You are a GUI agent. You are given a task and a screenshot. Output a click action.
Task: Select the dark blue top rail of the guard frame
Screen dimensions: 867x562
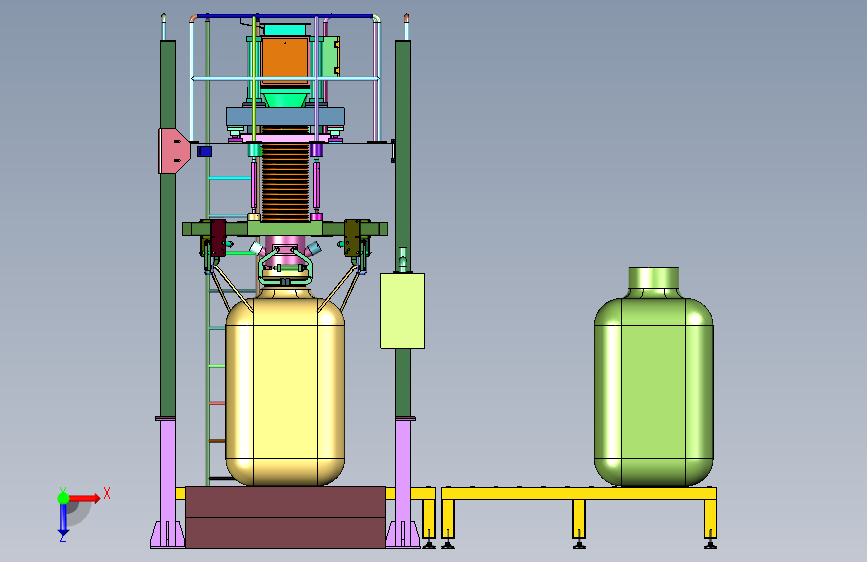(285, 16)
